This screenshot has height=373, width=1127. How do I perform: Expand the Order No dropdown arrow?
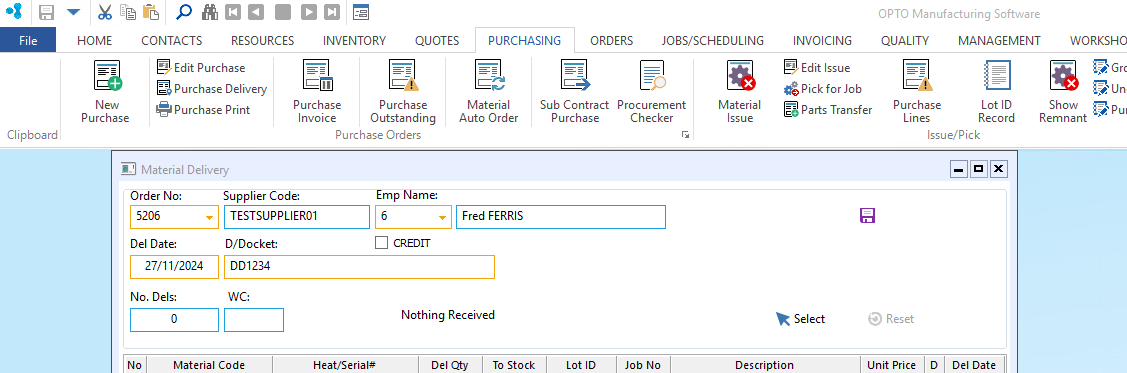(209, 217)
